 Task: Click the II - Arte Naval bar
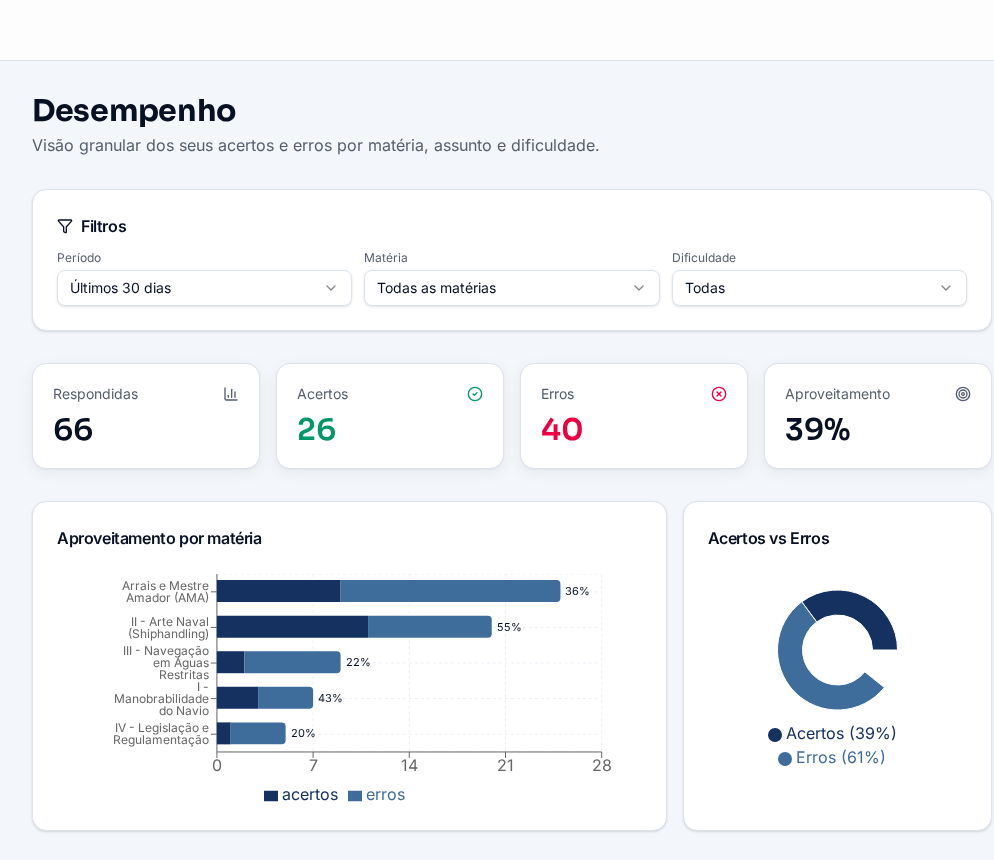coord(354,626)
